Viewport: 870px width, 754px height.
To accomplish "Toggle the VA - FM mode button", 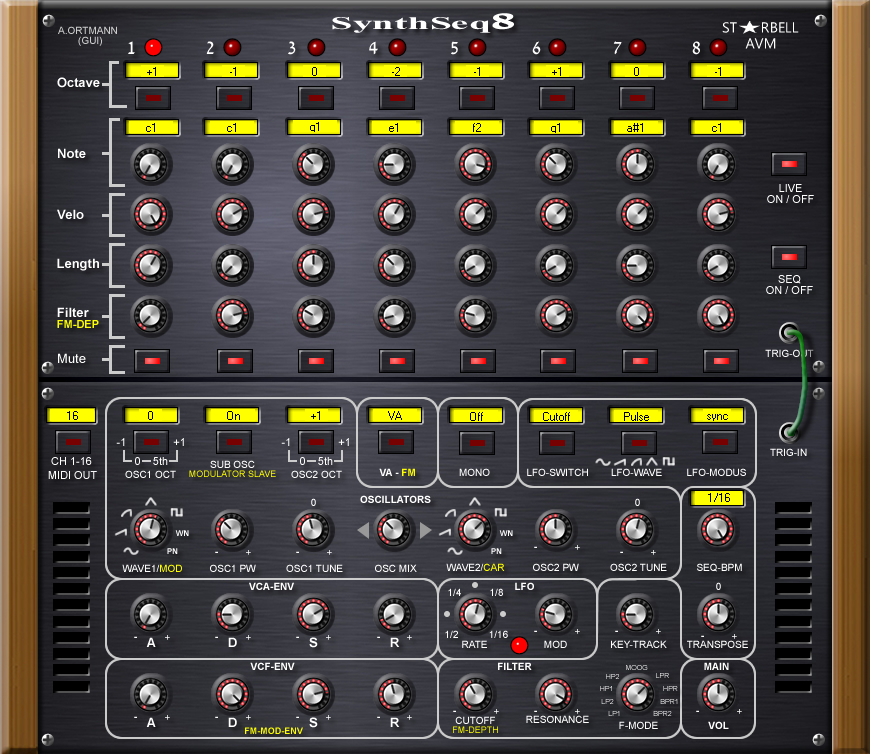I will coord(396,442).
